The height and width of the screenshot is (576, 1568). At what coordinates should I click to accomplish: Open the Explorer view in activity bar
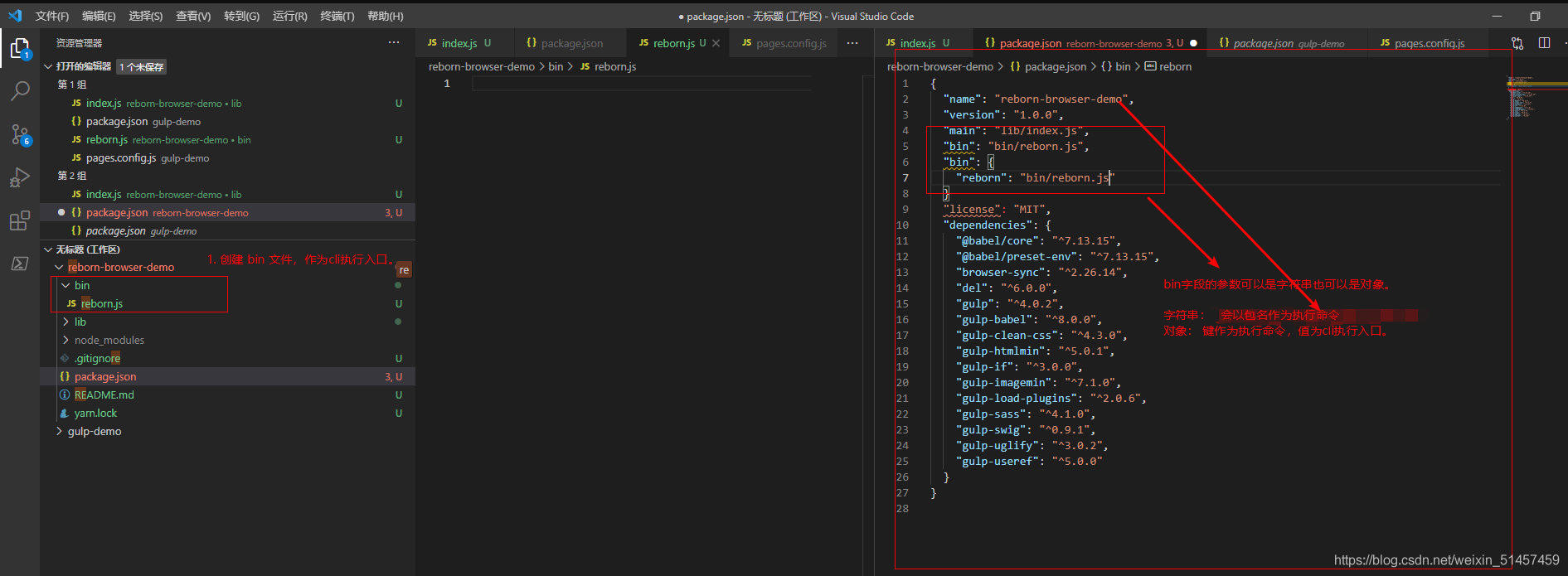[20, 49]
